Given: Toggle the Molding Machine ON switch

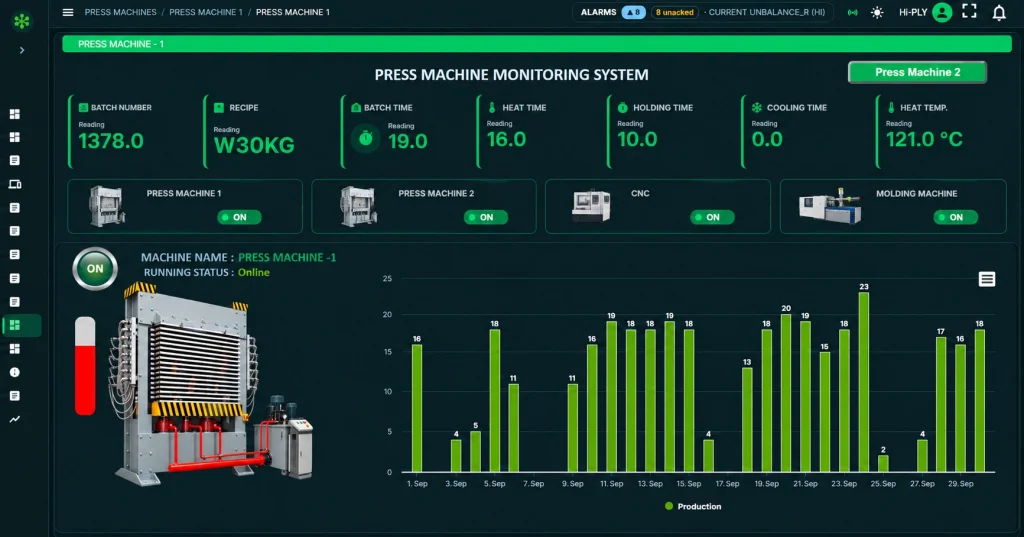Looking at the screenshot, I should (955, 217).
